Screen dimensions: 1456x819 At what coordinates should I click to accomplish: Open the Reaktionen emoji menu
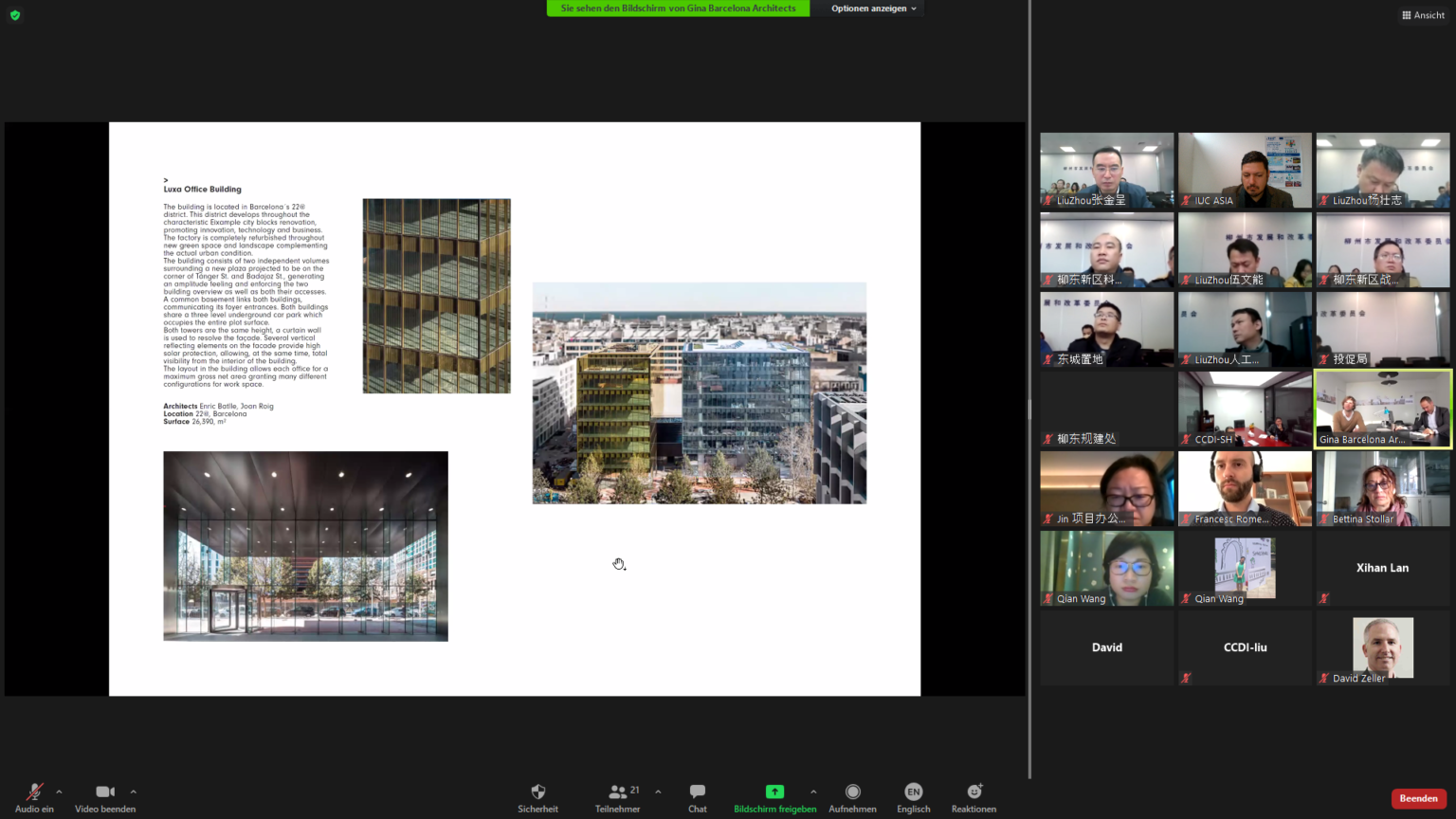coord(974,792)
